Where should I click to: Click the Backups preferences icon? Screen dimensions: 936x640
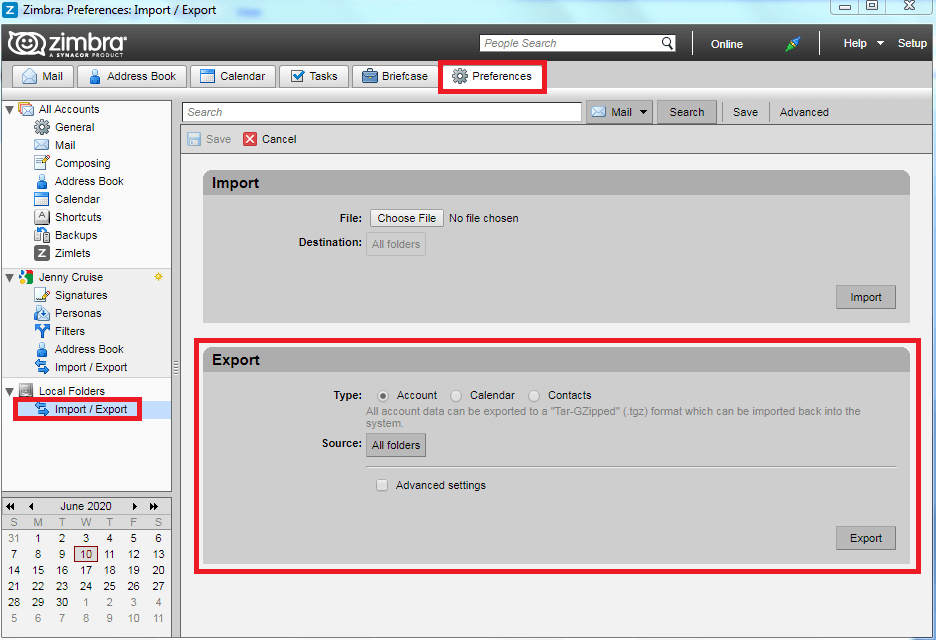(x=42, y=235)
